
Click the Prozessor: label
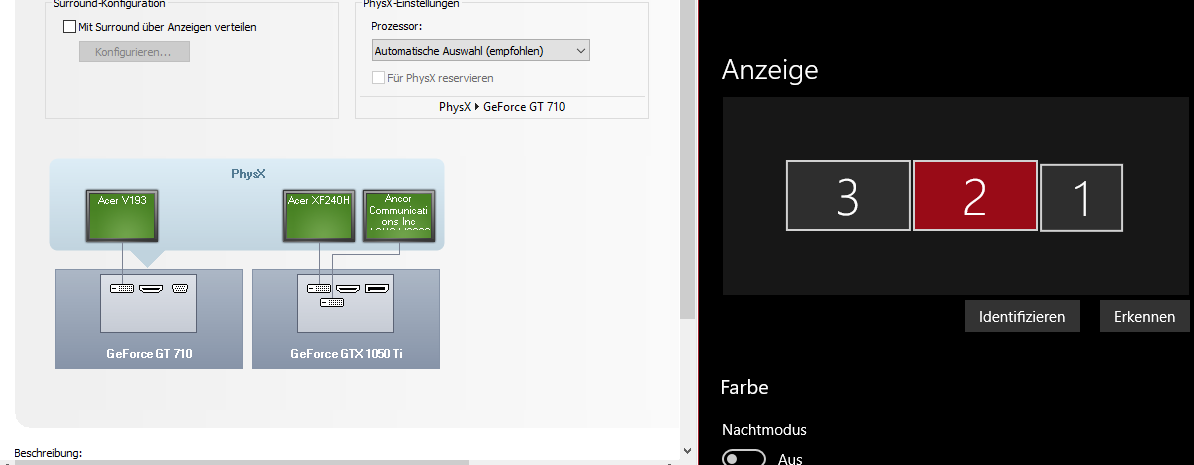click(x=397, y=26)
